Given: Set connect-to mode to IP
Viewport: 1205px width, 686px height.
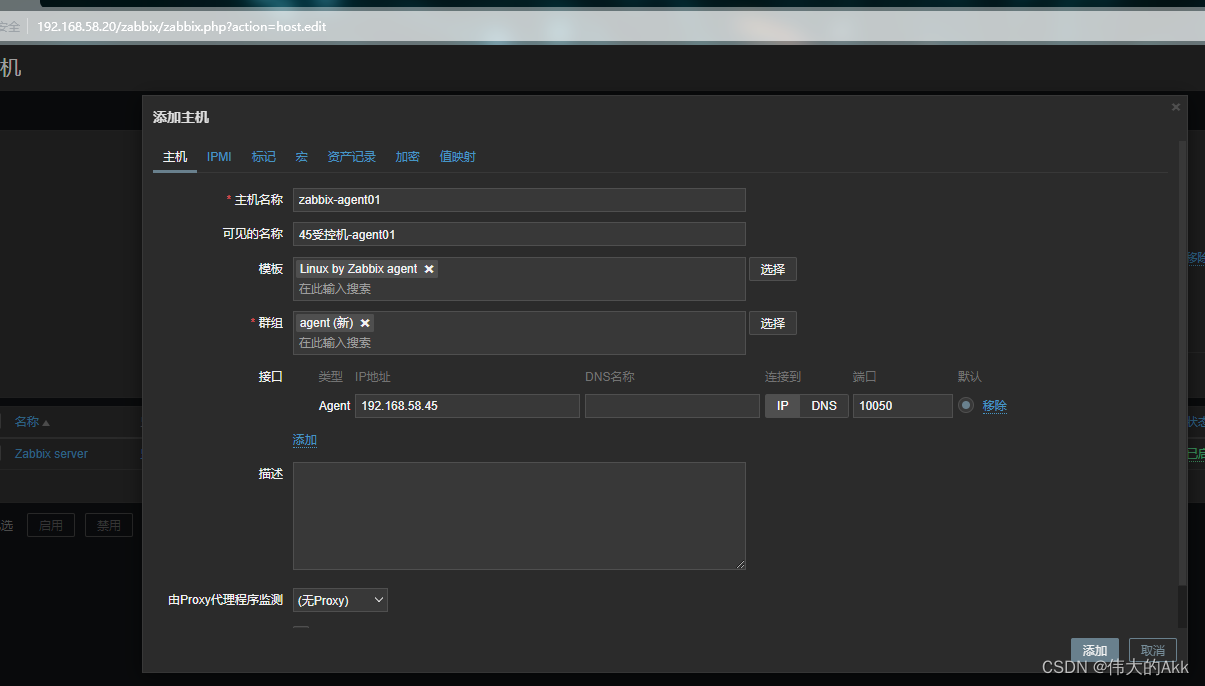Looking at the screenshot, I should click(783, 406).
